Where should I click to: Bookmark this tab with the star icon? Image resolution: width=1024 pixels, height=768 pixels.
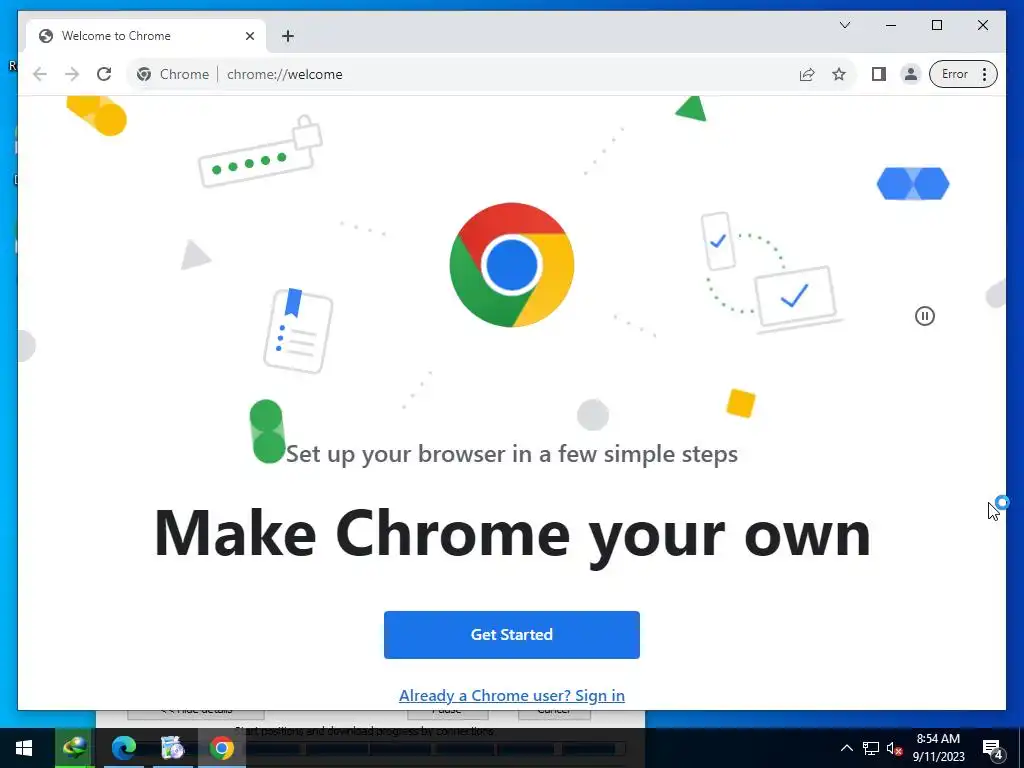839,74
